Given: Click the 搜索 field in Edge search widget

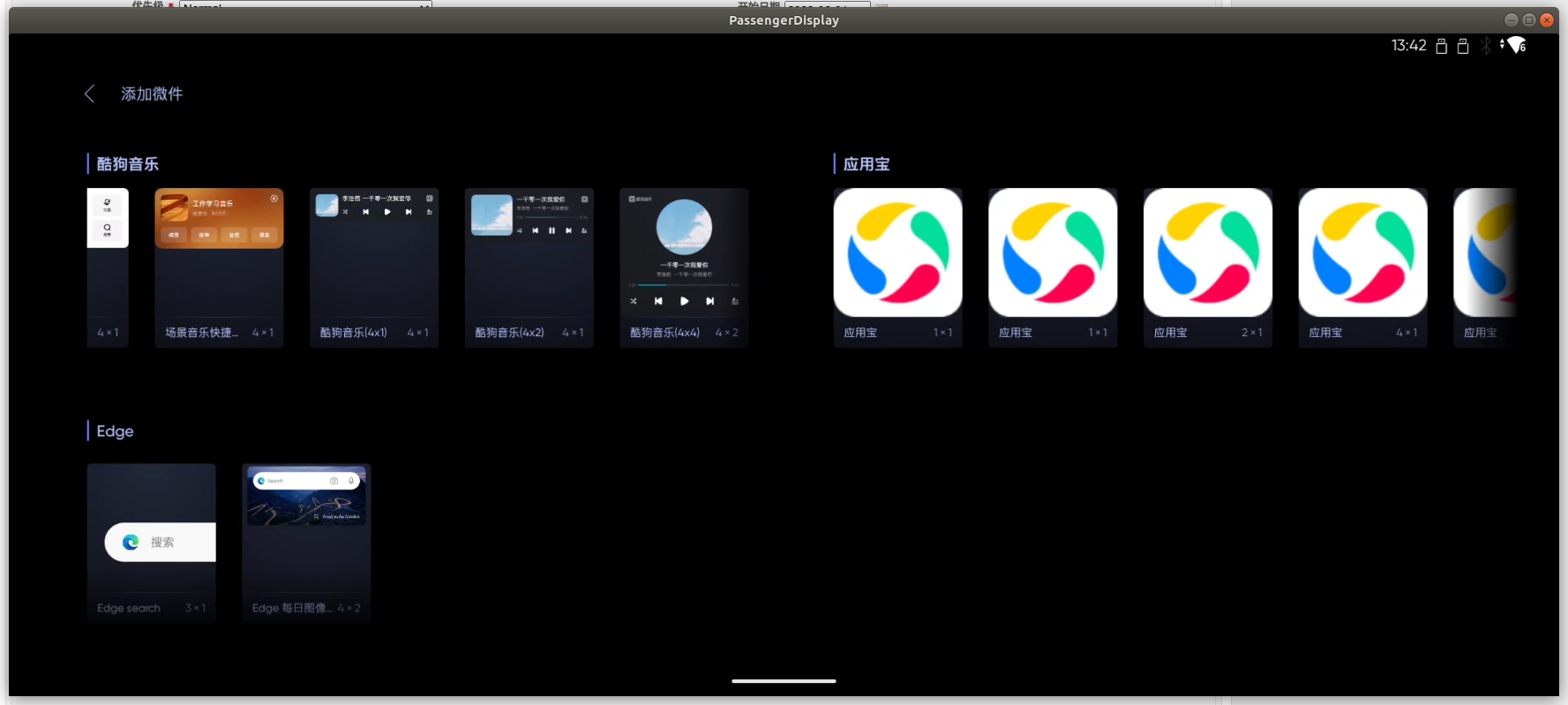Looking at the screenshot, I should pyautogui.click(x=161, y=542).
